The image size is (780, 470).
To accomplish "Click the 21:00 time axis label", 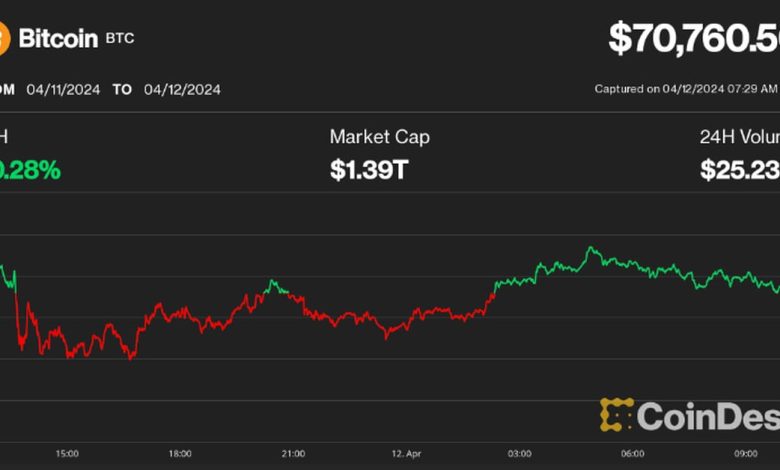I will 295,452.
